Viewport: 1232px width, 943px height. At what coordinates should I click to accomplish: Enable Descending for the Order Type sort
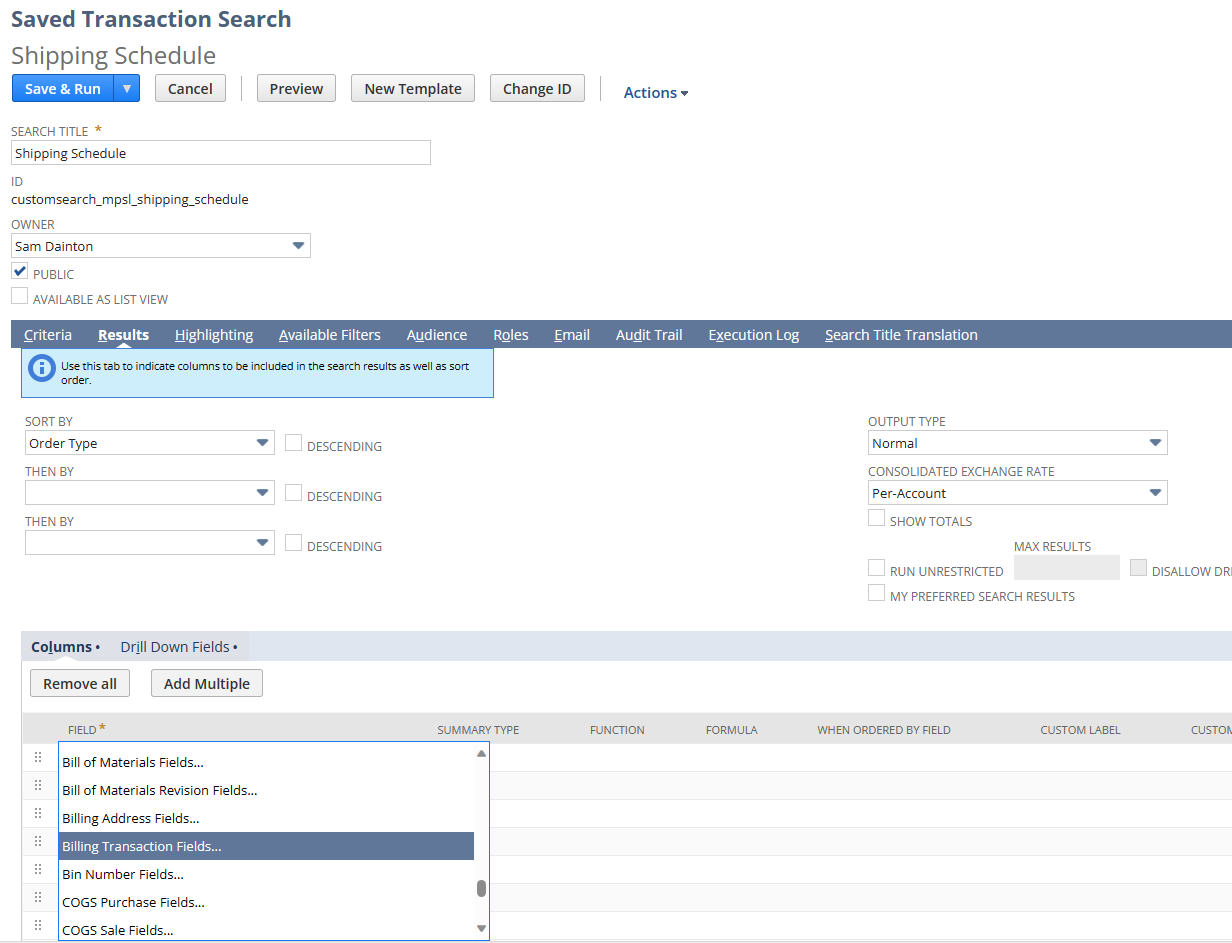pos(295,443)
